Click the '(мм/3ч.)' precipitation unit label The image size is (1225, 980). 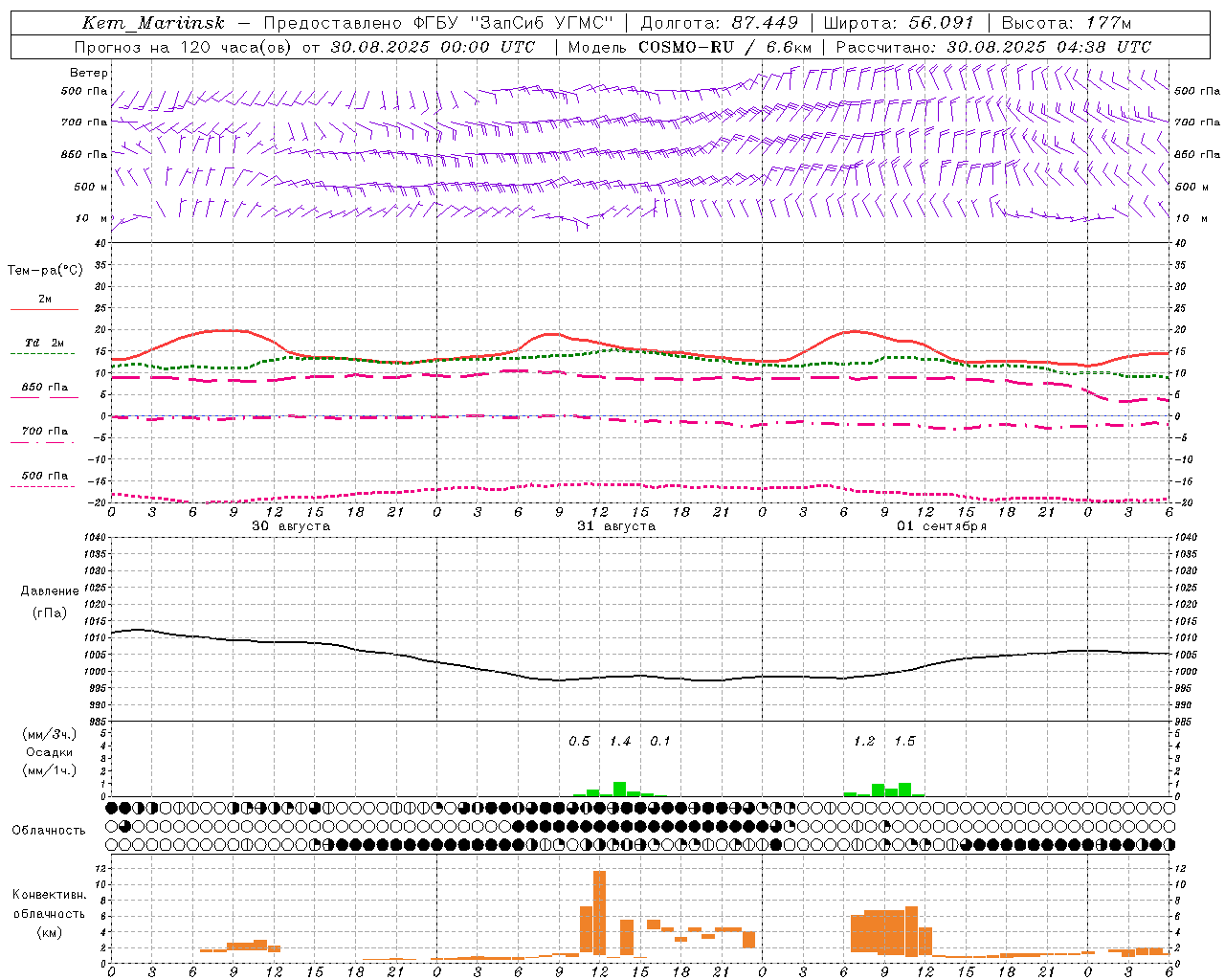(x=50, y=734)
